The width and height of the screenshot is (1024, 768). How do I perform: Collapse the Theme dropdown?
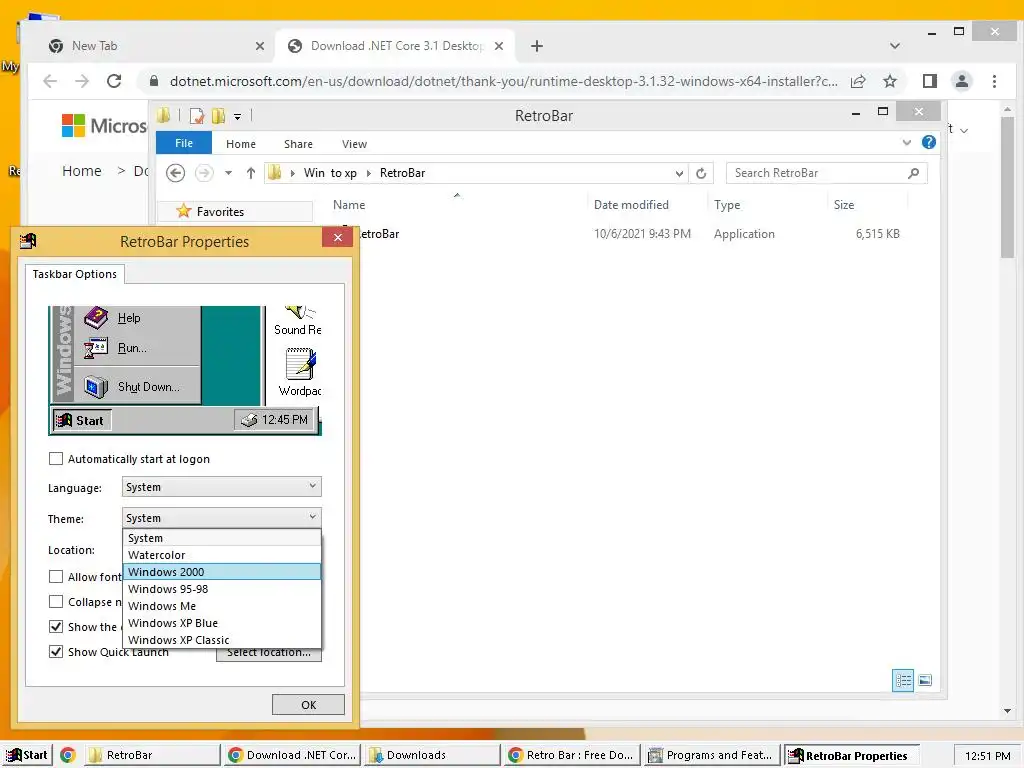(221, 518)
